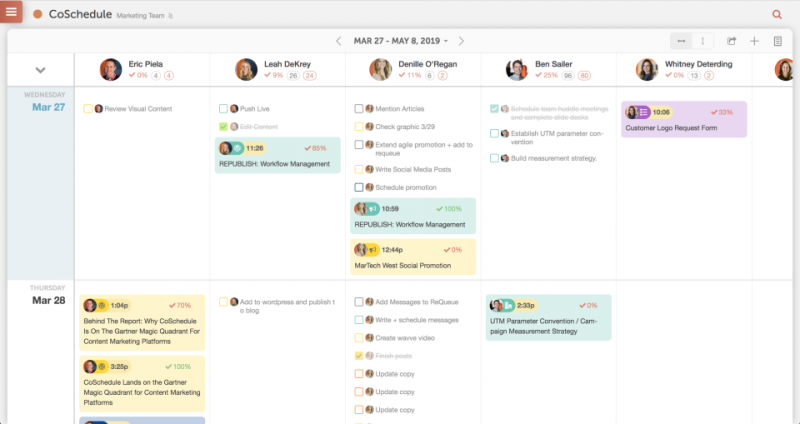Click Leah DeKrey's avatar

point(246,69)
